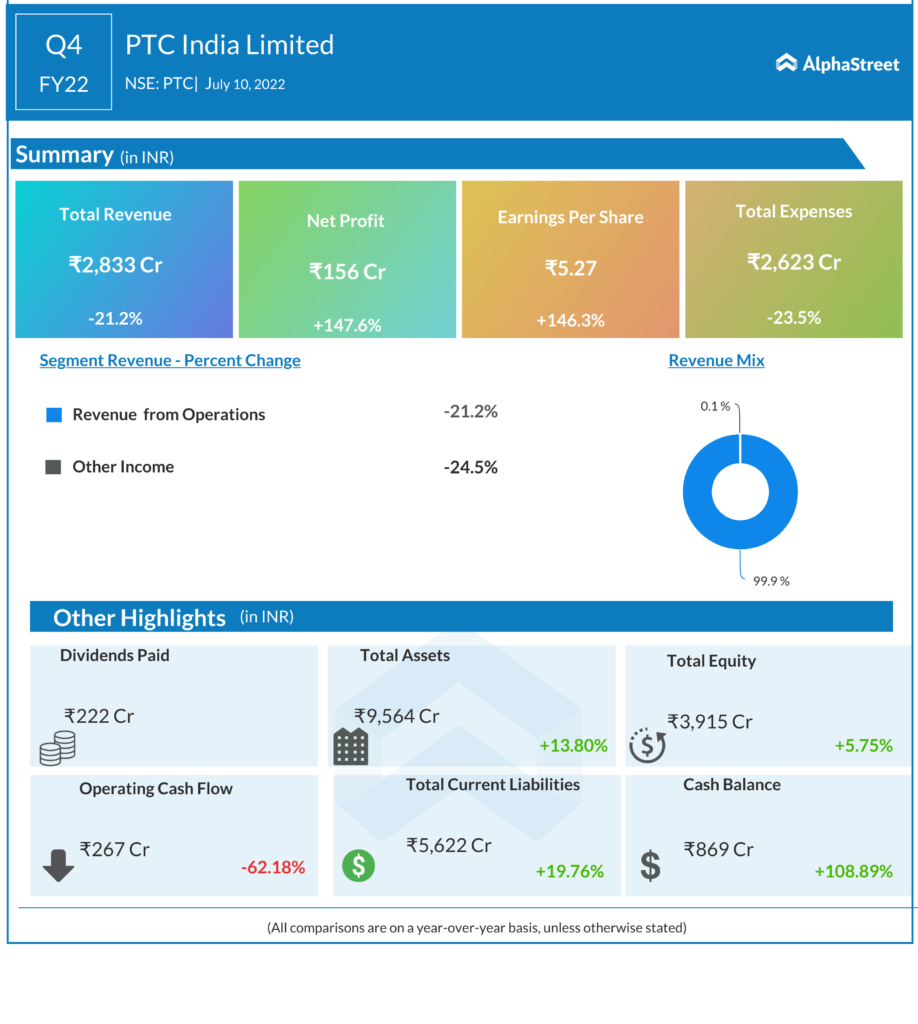918x1024 pixels.
Task: Select the Total Expenses summary card
Action: 793,260
